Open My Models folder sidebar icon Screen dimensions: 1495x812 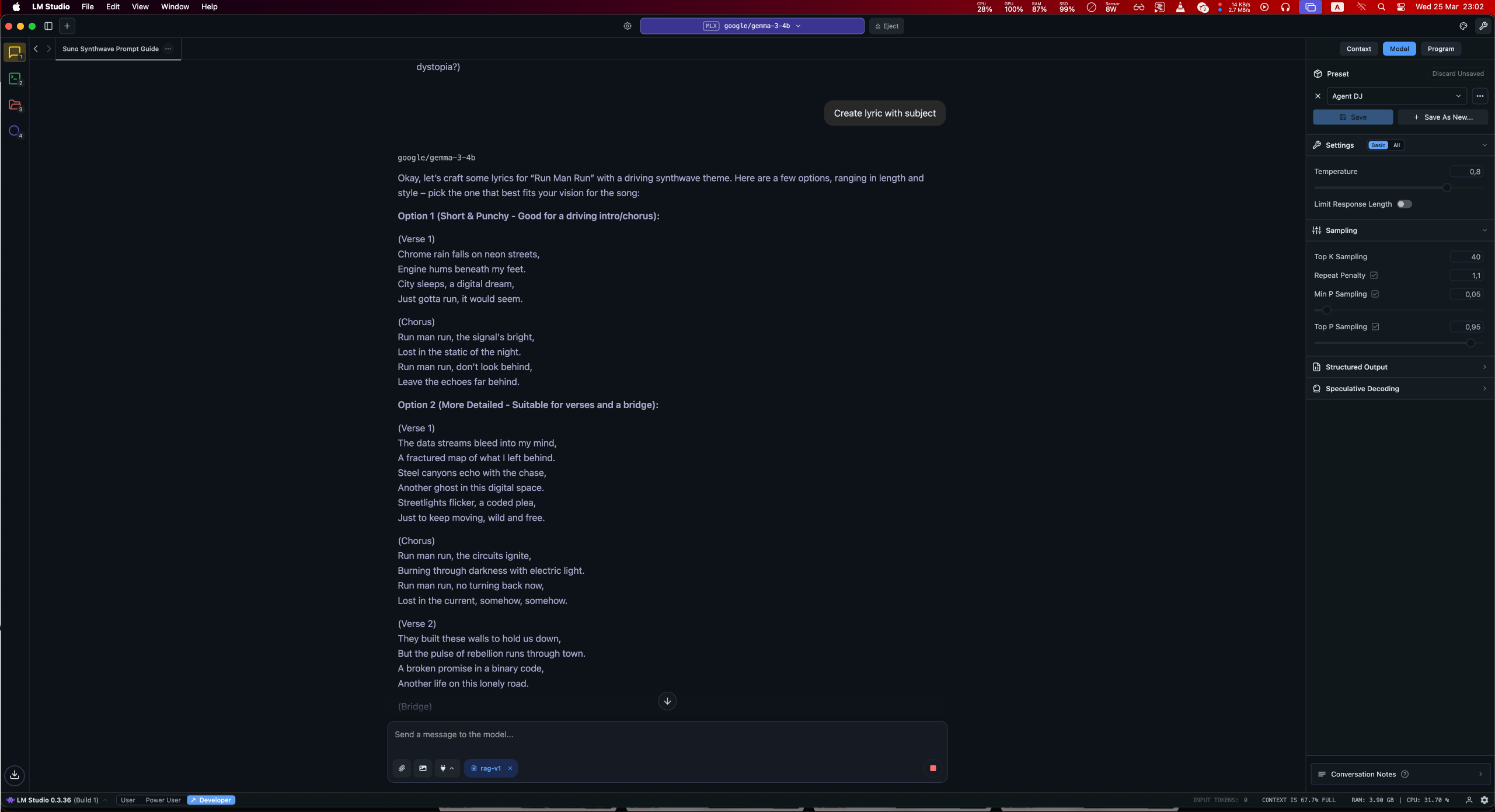point(15,104)
